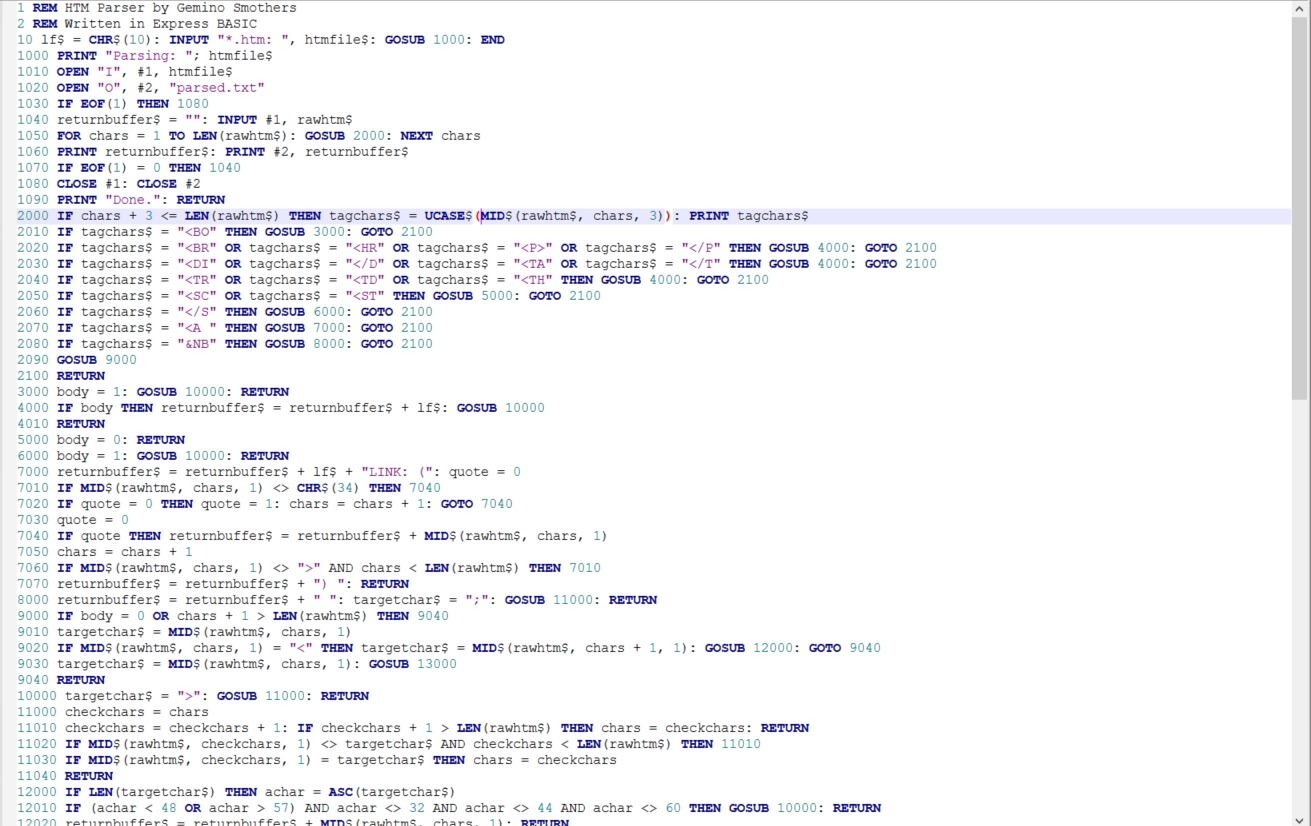Click GOSUB 9000 on line 2090

pyautogui.click(x=96, y=360)
